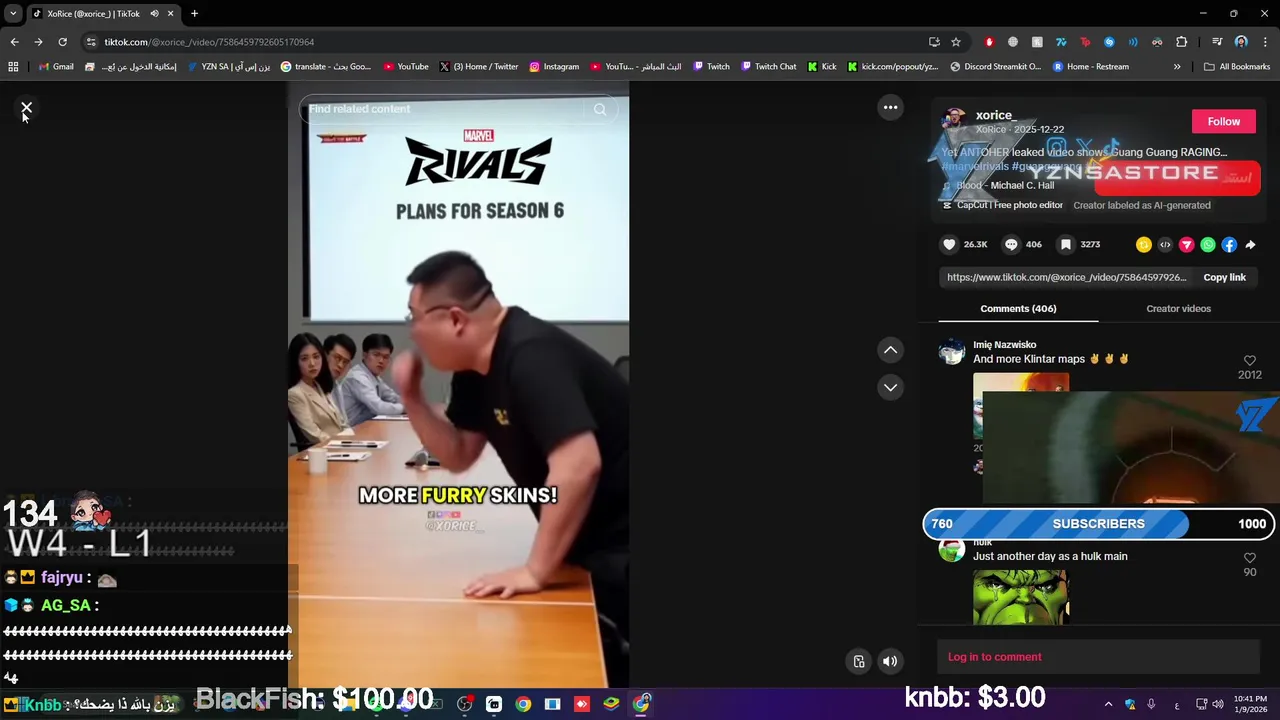1280x720 pixels.
Task: Like Imię Nazwisko's comment
Action: (x=1249, y=360)
